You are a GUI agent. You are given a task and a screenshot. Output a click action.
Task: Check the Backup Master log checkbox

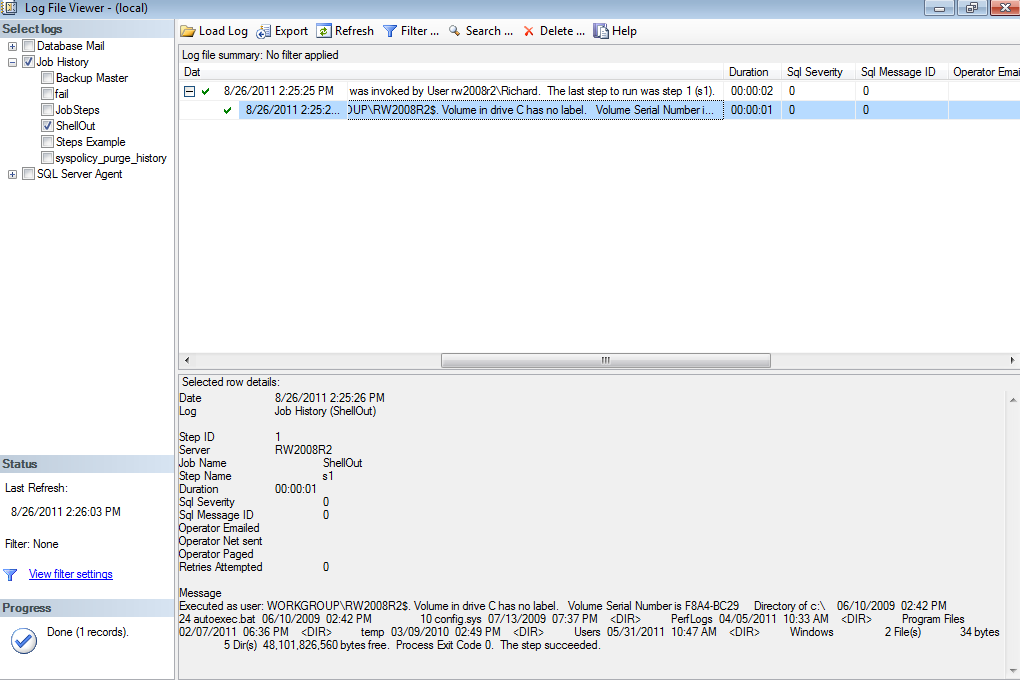tap(47, 77)
